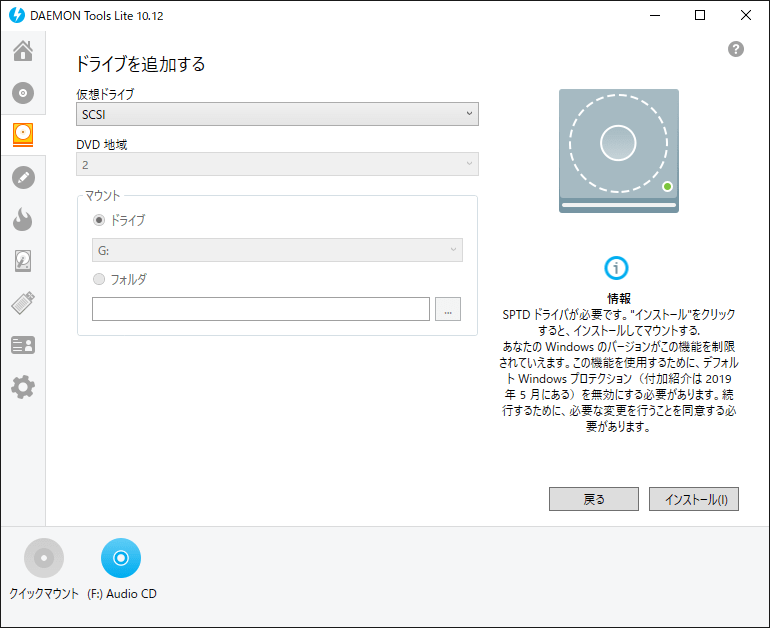Open the virtual hard disk sidebar icon
This screenshot has height=628, width=770.
coord(23,261)
